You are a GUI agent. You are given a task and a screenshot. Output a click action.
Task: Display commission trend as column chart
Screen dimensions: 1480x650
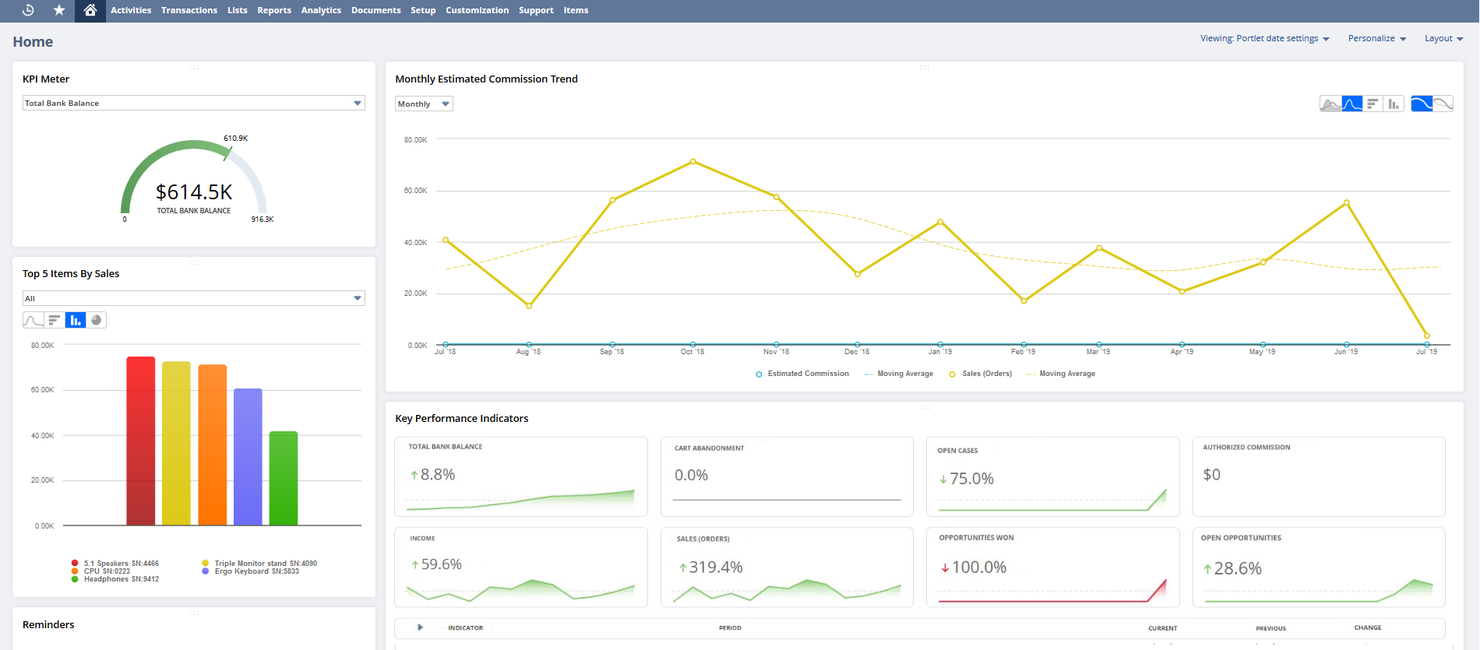[1393, 103]
